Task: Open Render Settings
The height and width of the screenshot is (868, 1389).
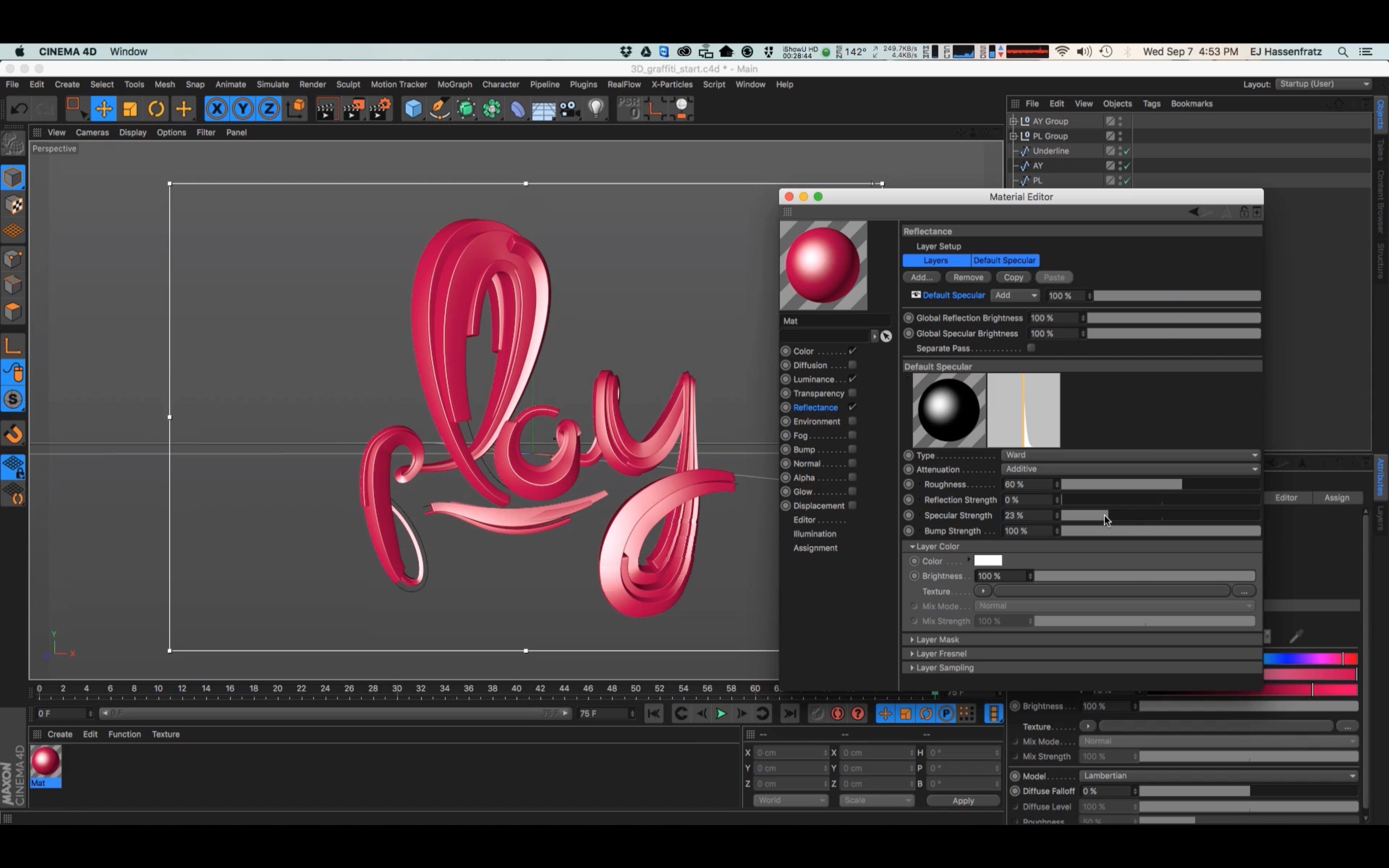Action: pyautogui.click(x=381, y=108)
